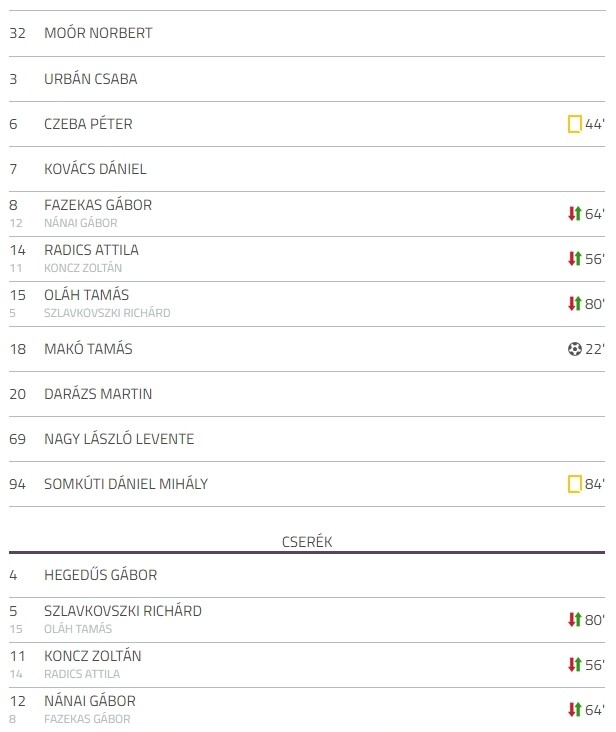Click the goal ball icon next to Makó Tamás

click(574, 349)
